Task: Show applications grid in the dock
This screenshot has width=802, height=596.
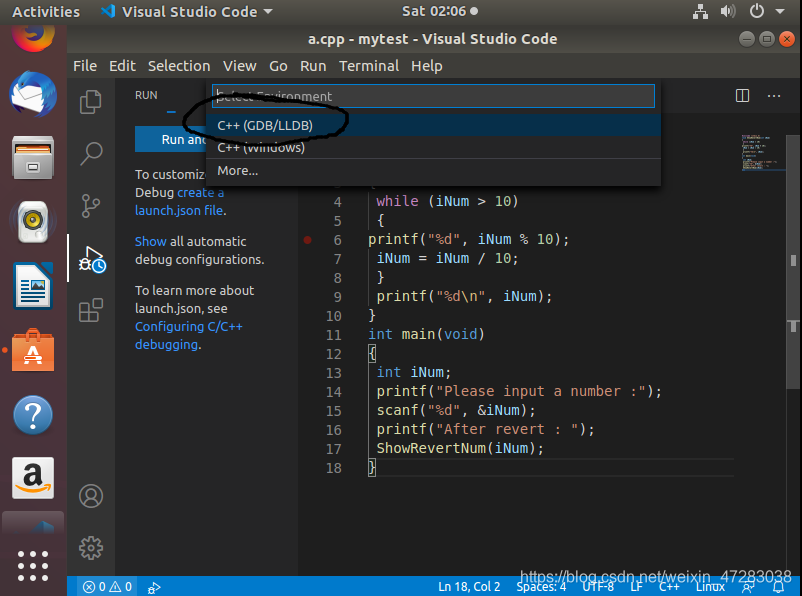Action: coord(33,566)
